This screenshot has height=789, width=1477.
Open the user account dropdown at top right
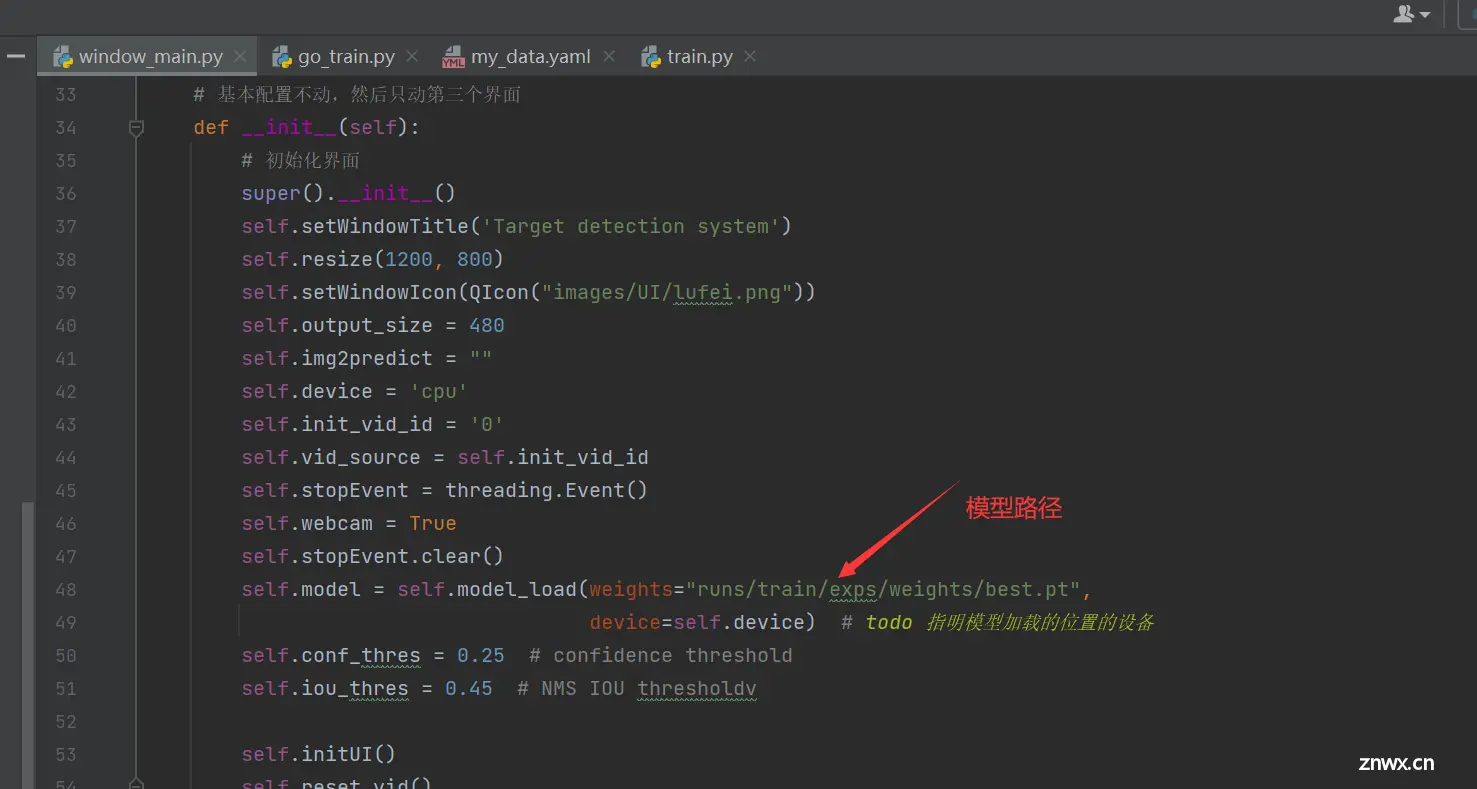pos(1412,13)
